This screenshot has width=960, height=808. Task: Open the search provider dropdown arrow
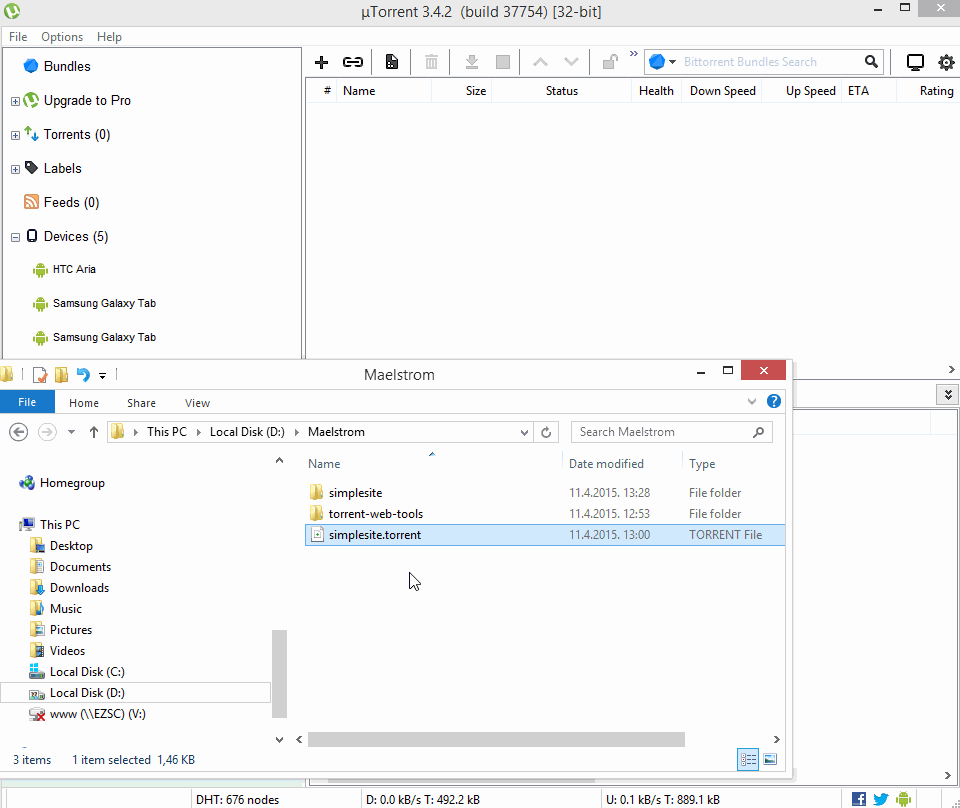674,62
